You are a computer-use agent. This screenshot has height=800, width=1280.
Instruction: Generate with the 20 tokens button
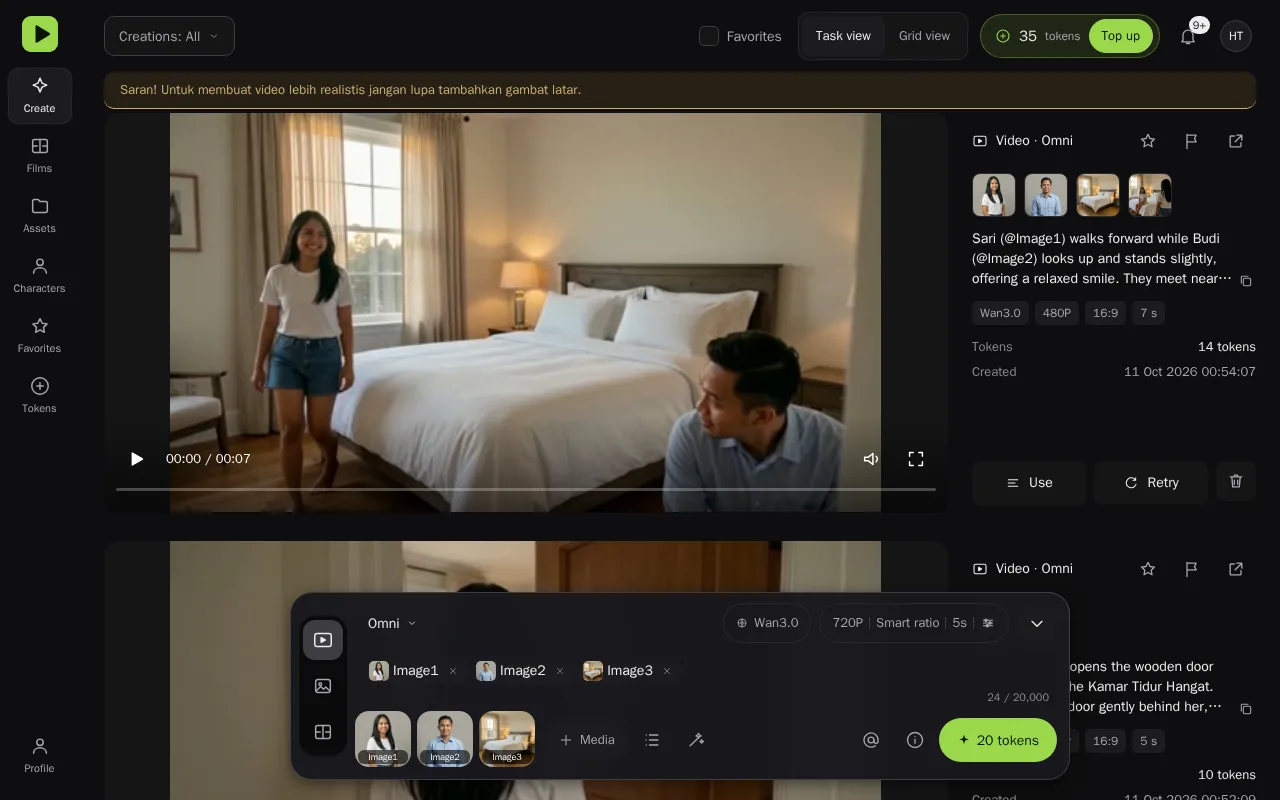point(998,740)
